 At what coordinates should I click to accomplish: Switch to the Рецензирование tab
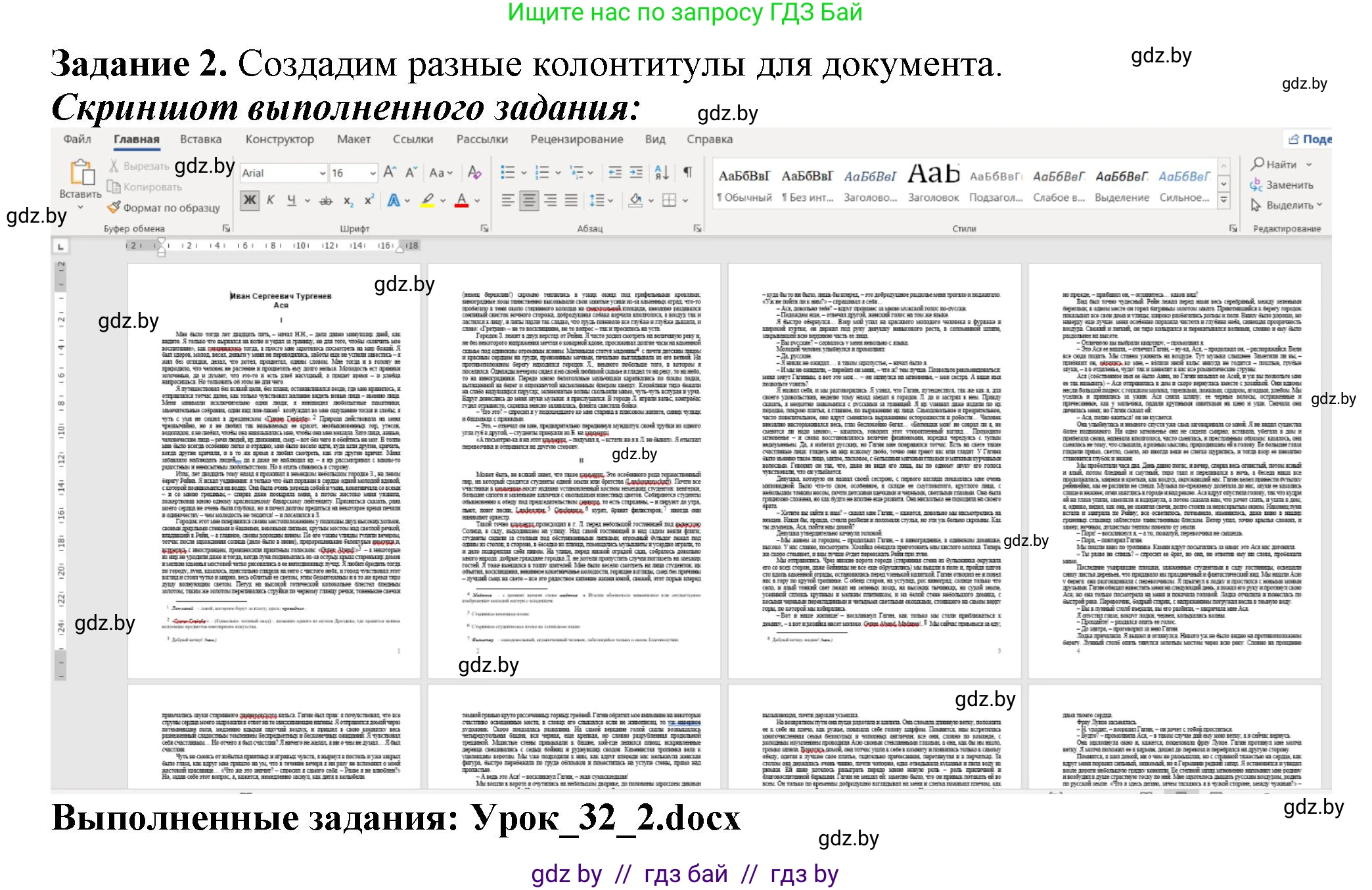pos(576,139)
